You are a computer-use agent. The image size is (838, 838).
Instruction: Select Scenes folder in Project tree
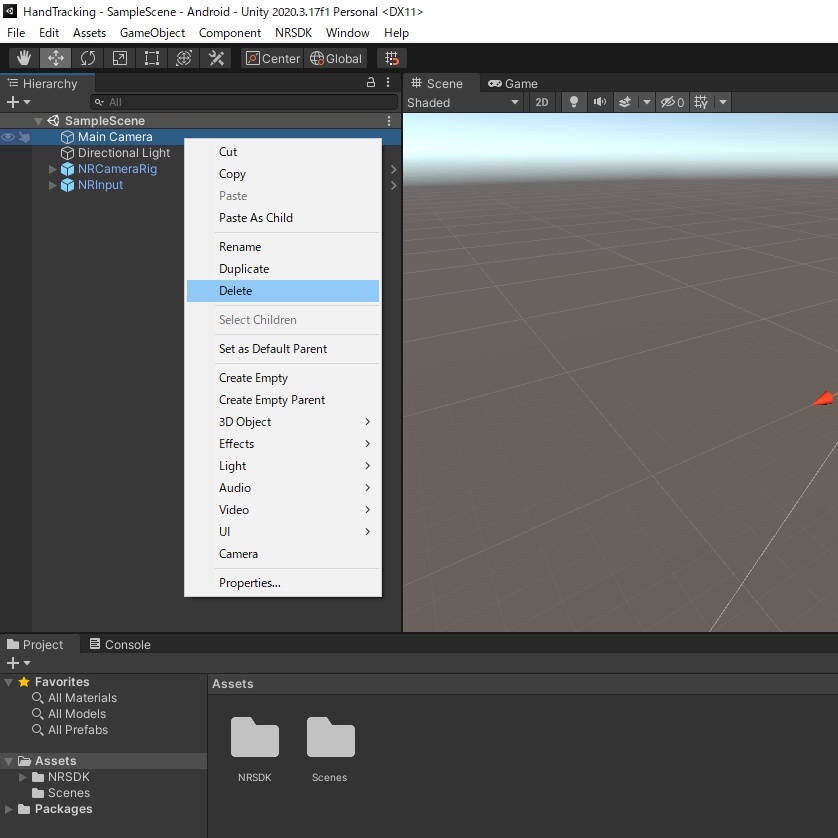68,793
